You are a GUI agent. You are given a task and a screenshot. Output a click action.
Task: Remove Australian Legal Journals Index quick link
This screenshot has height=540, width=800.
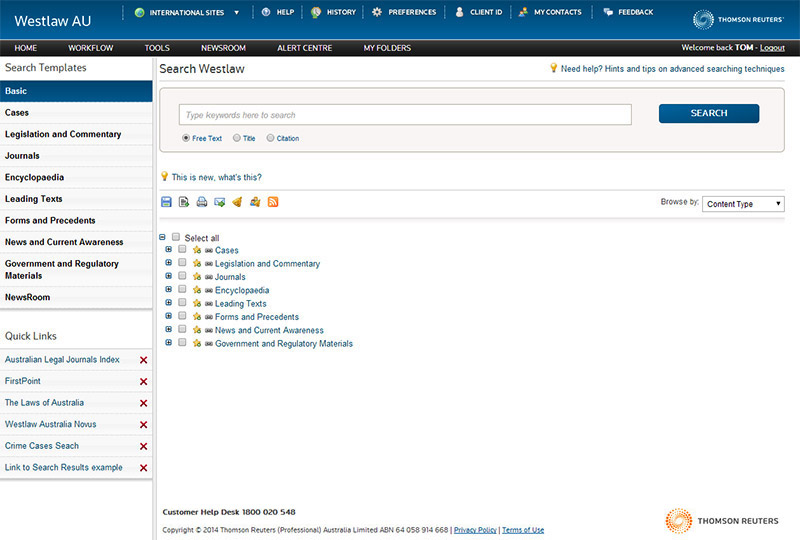(143, 360)
